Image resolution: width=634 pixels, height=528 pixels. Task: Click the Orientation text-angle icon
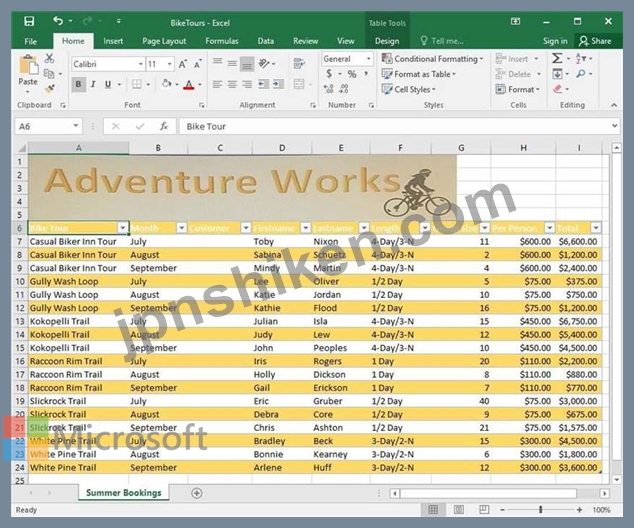click(264, 63)
